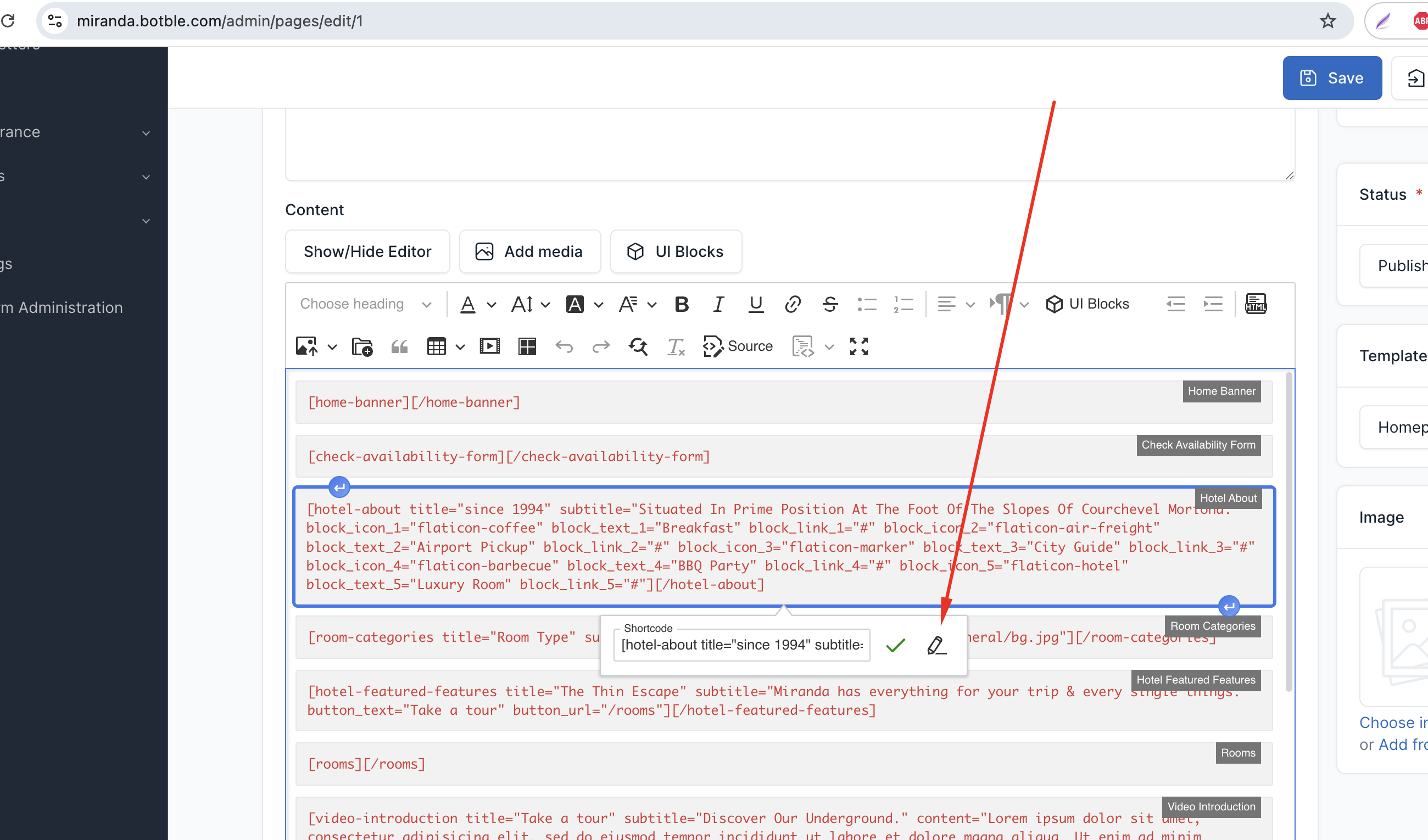Undo the last edit
Viewport: 1428px width, 840px height.
(564, 346)
